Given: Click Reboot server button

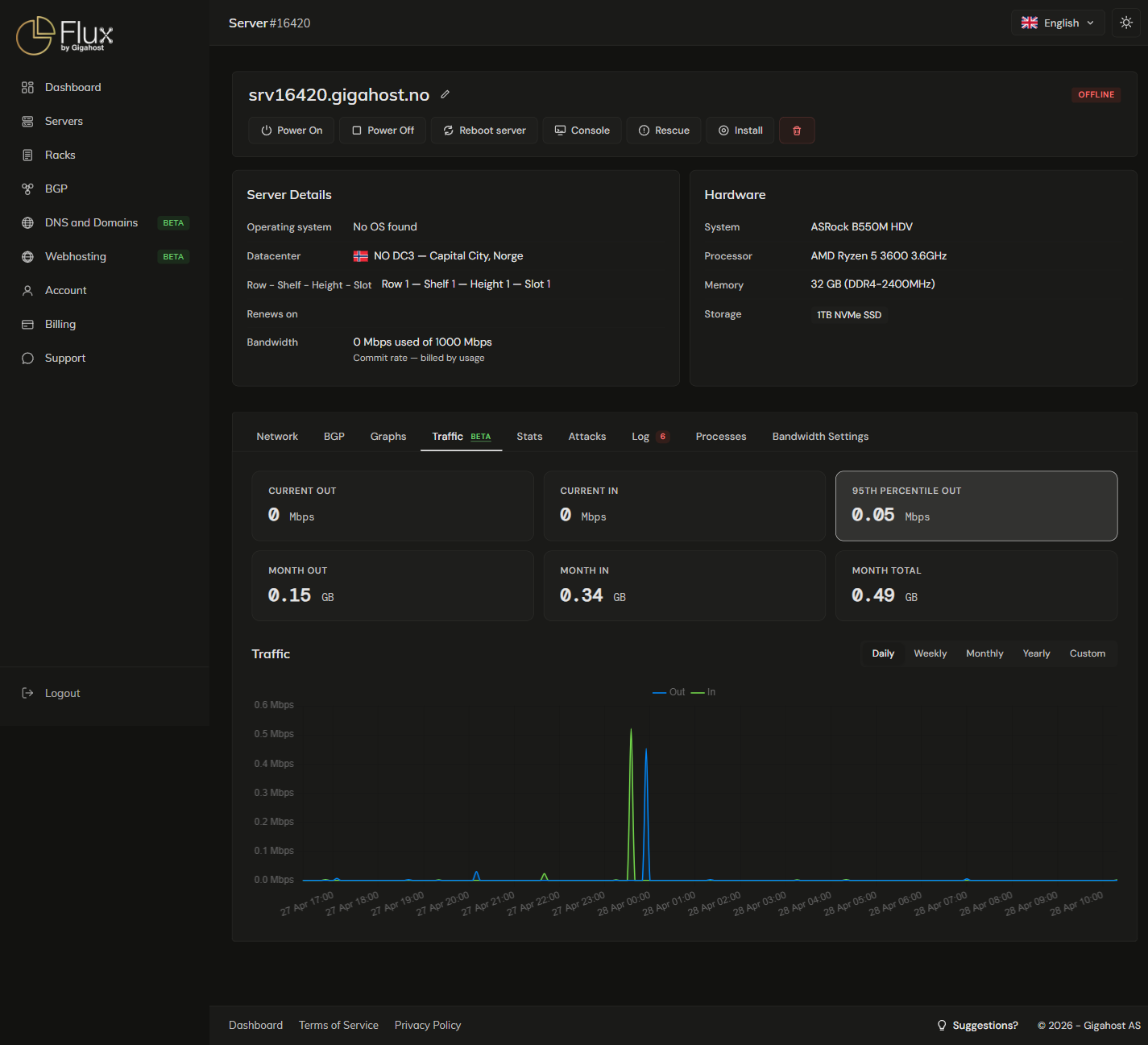Looking at the screenshot, I should pyautogui.click(x=484, y=131).
